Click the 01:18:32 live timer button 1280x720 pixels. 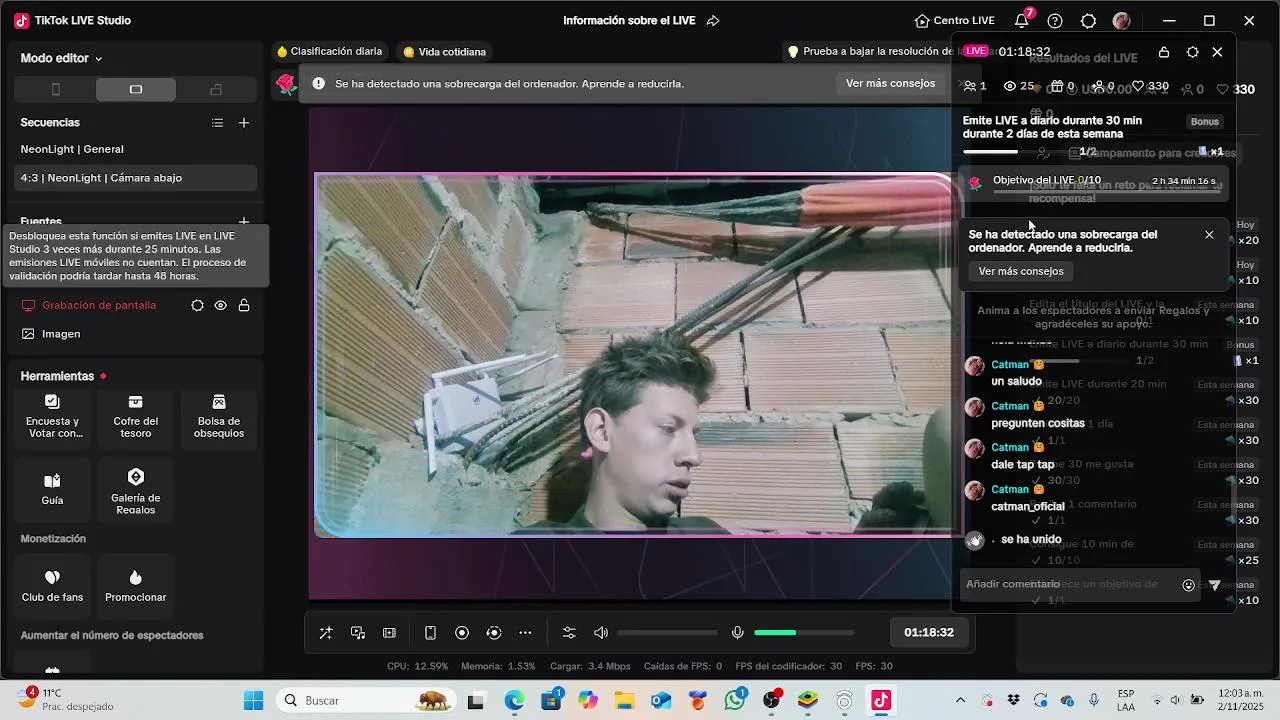pyautogui.click(x=929, y=633)
